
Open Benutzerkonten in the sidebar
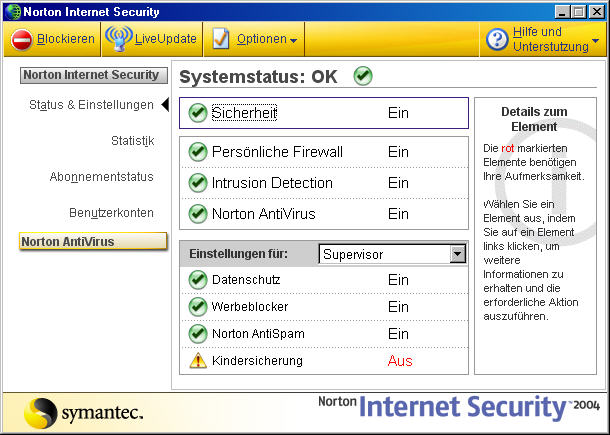[111, 213]
